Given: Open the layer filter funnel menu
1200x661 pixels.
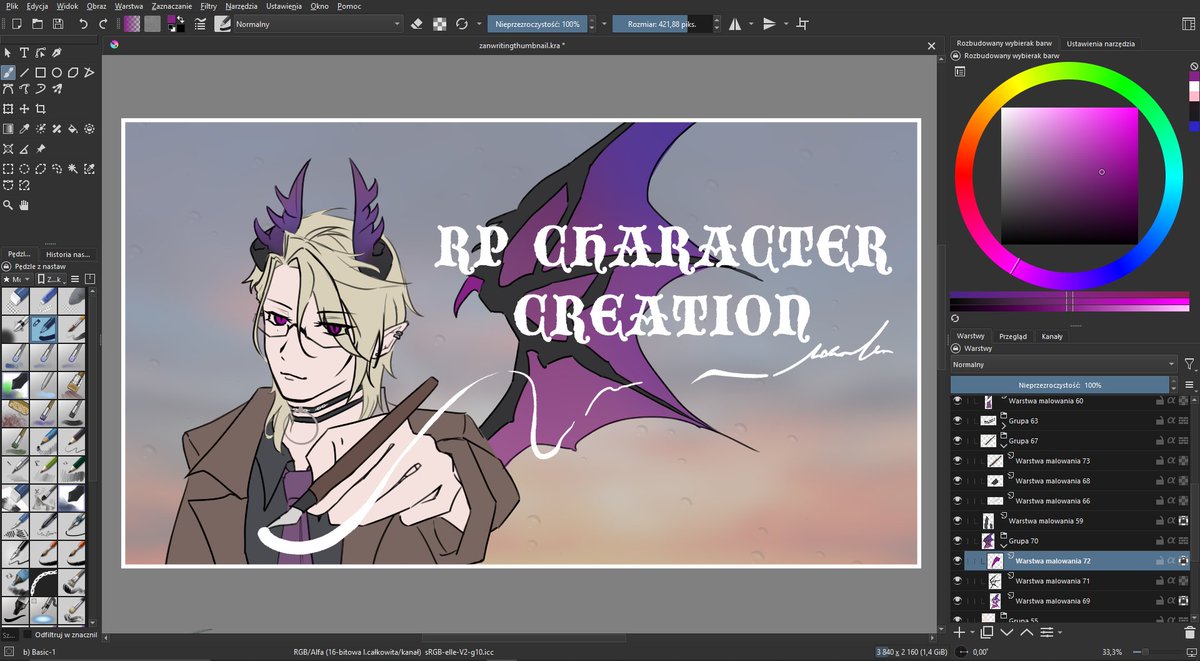Looking at the screenshot, I should [x=1189, y=364].
